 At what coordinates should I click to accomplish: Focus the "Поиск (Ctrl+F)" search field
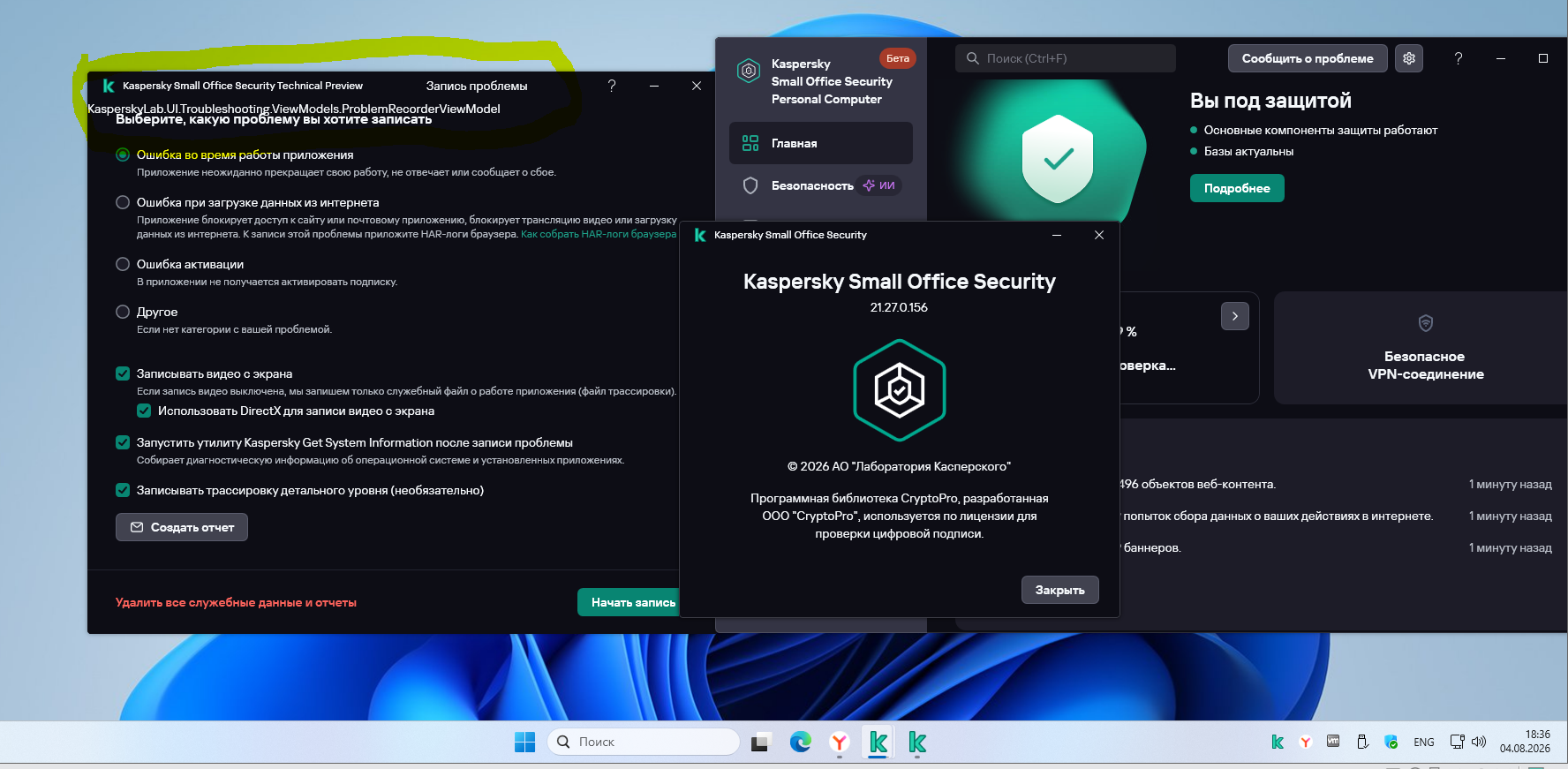click(1066, 58)
